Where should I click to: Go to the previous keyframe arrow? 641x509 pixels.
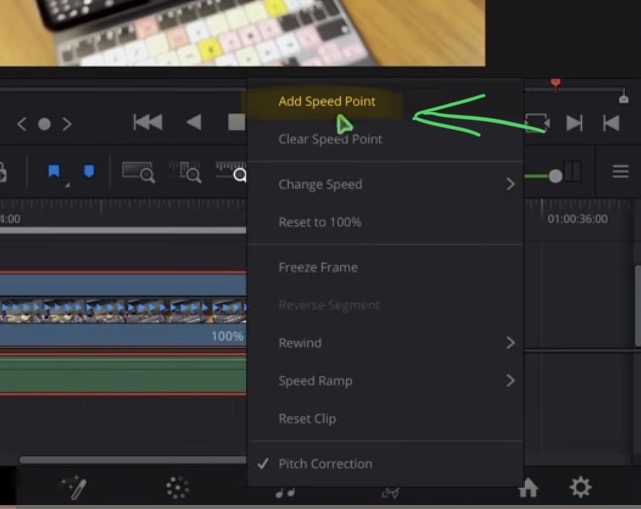tap(22, 123)
